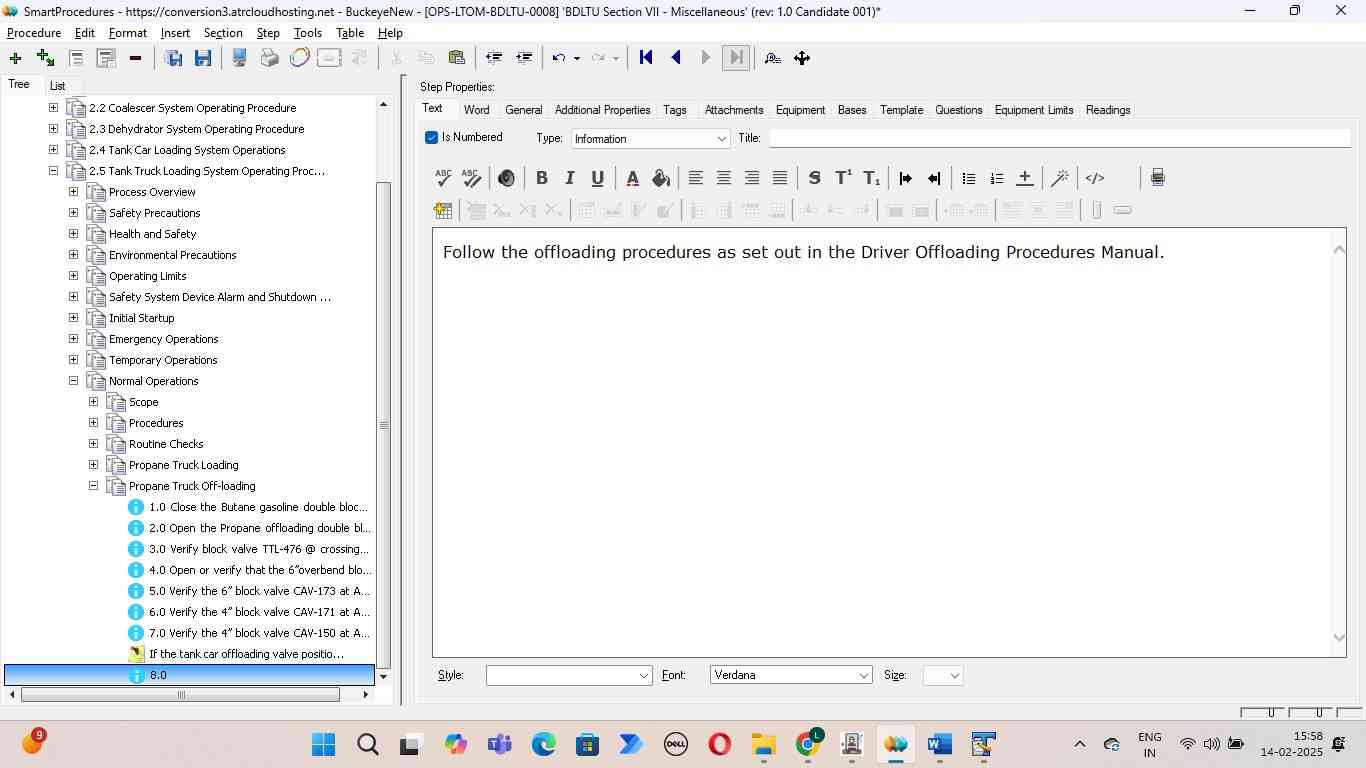Click the Underline formatting icon
Screen dimensions: 1366x768
click(598, 178)
